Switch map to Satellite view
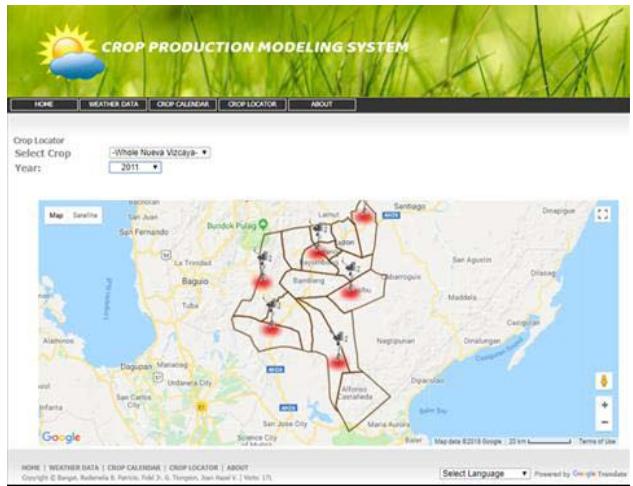 coord(85,215)
